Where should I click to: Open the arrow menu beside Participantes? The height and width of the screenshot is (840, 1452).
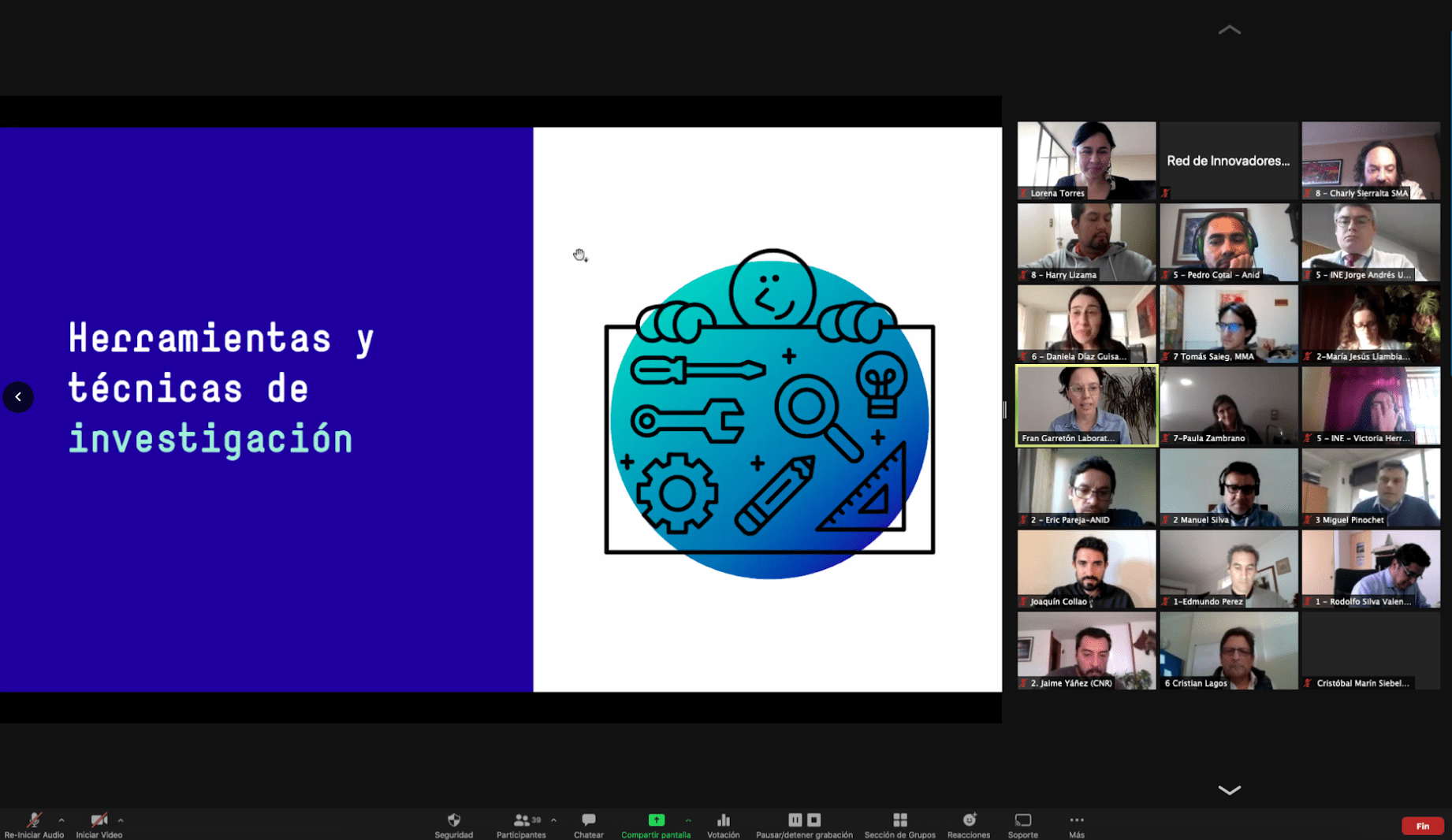point(553,820)
